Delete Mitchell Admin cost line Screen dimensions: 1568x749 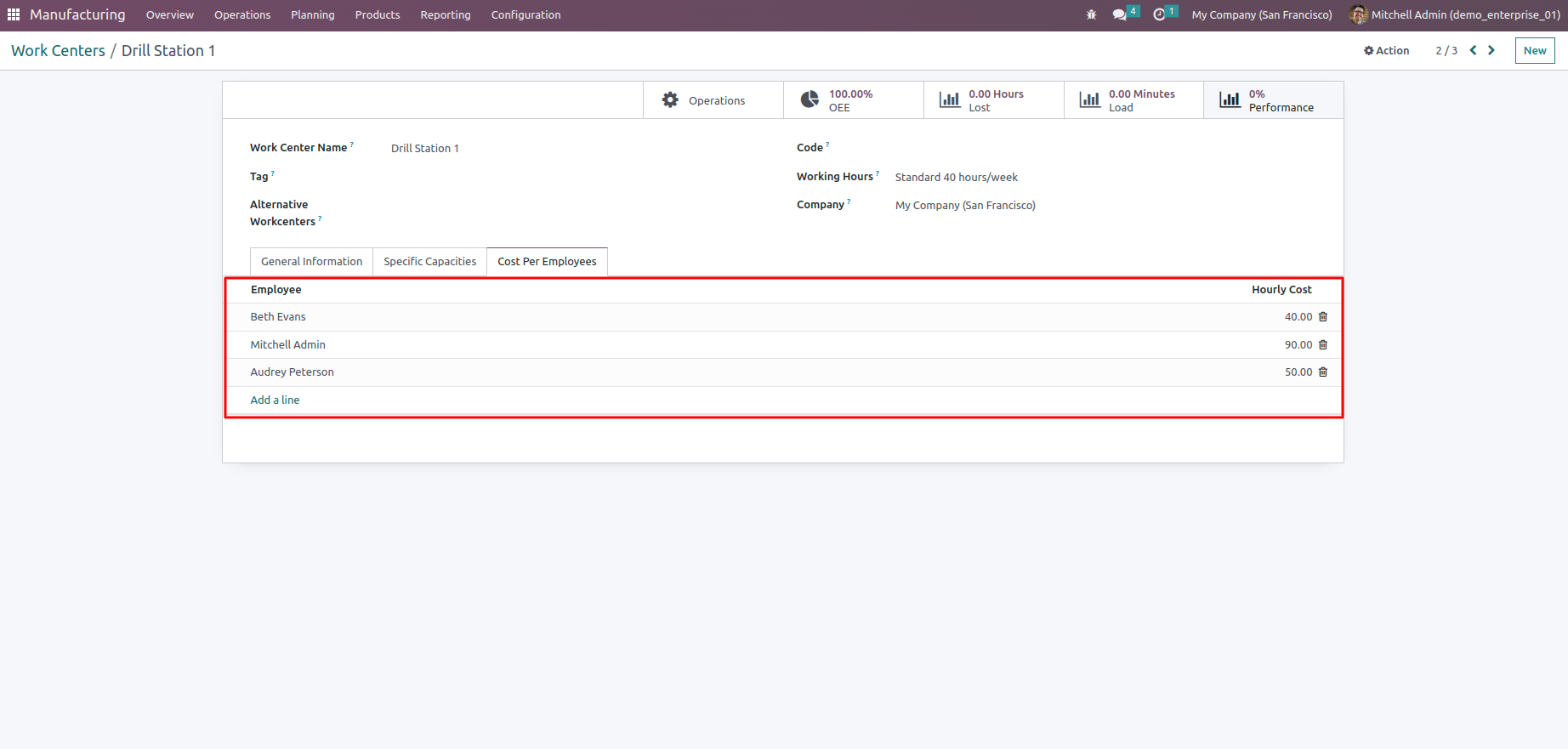(1323, 344)
